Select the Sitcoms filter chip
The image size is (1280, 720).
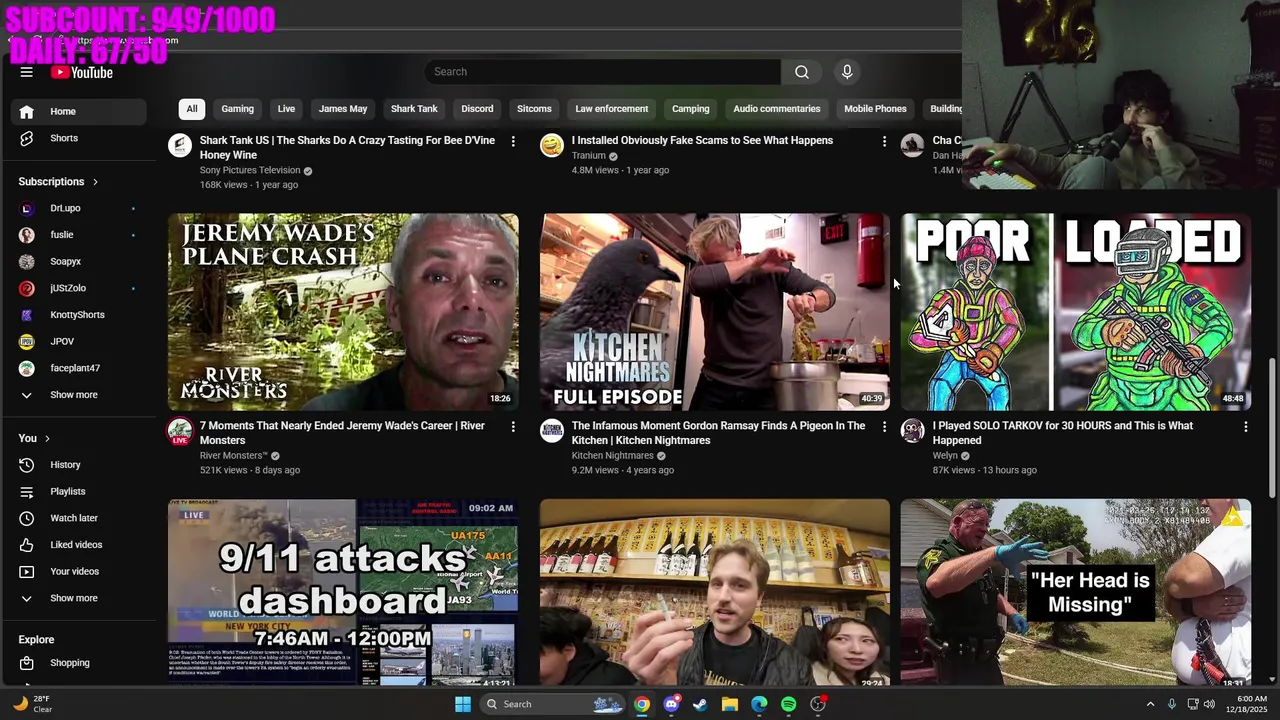click(x=534, y=109)
